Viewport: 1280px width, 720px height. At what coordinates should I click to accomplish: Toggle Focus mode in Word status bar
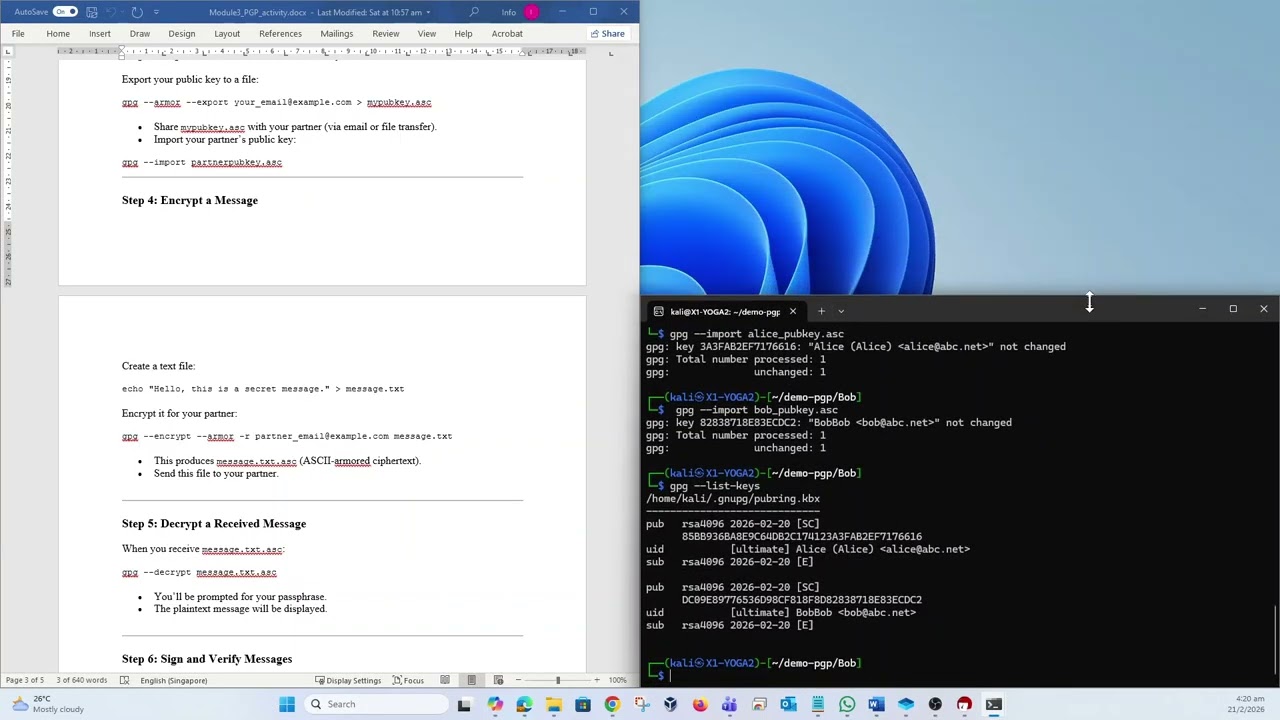[408, 680]
